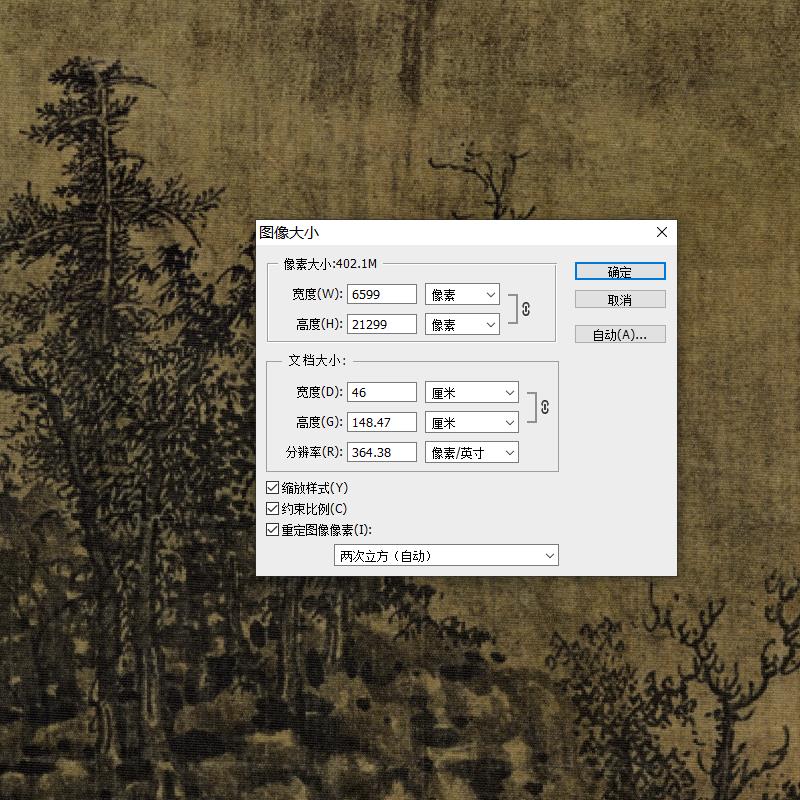This screenshot has height=800, width=800.
Task: Click the pixel width field showing 6599
Action: point(382,294)
